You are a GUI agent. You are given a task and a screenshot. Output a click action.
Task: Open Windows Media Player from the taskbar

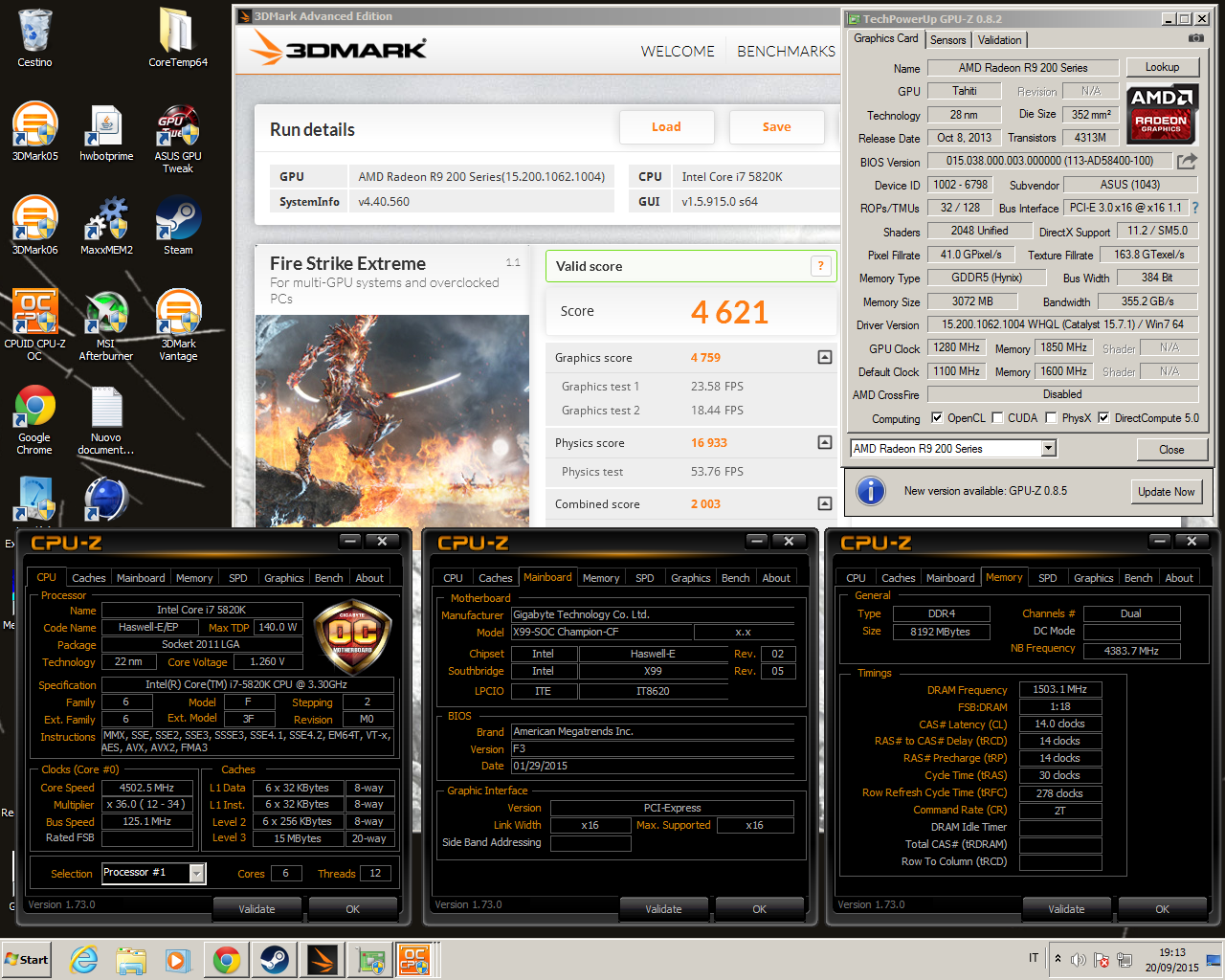(x=178, y=960)
